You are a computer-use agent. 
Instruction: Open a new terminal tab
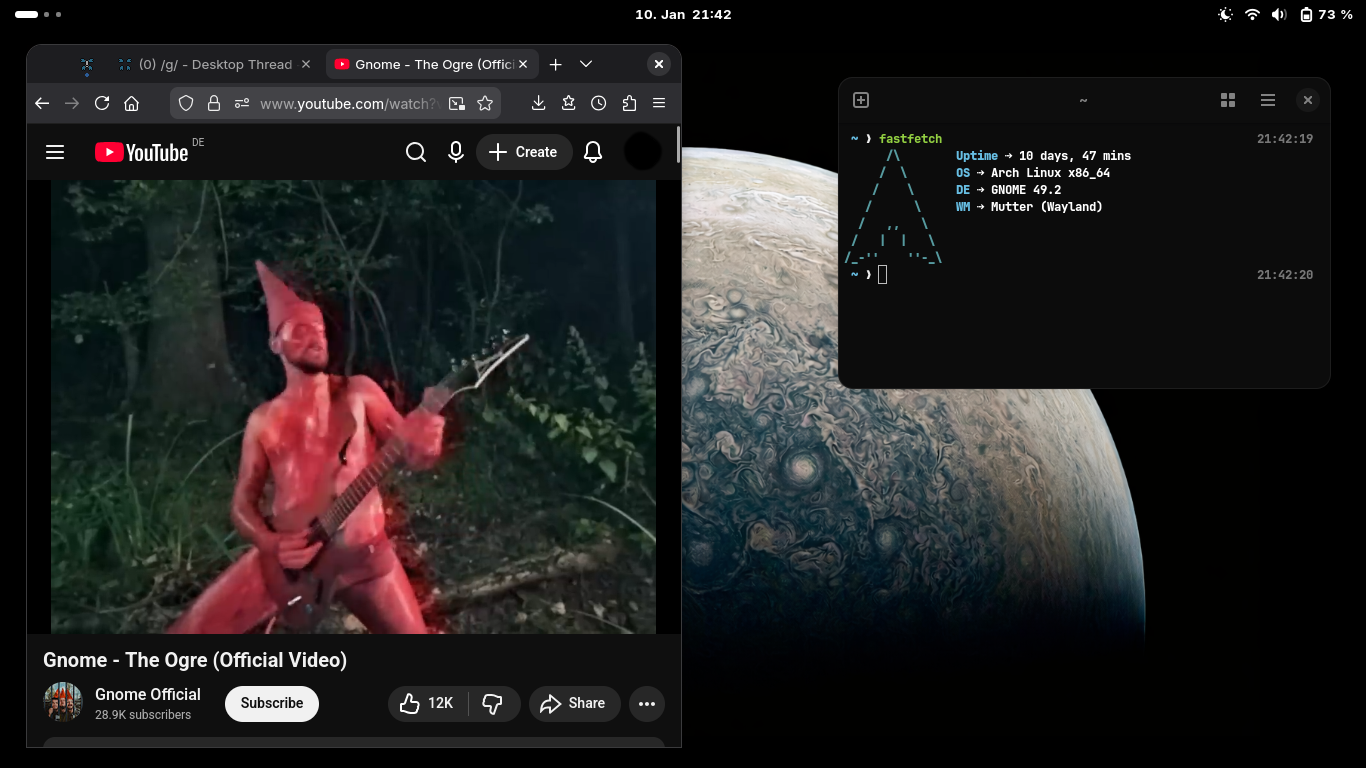tap(860, 100)
